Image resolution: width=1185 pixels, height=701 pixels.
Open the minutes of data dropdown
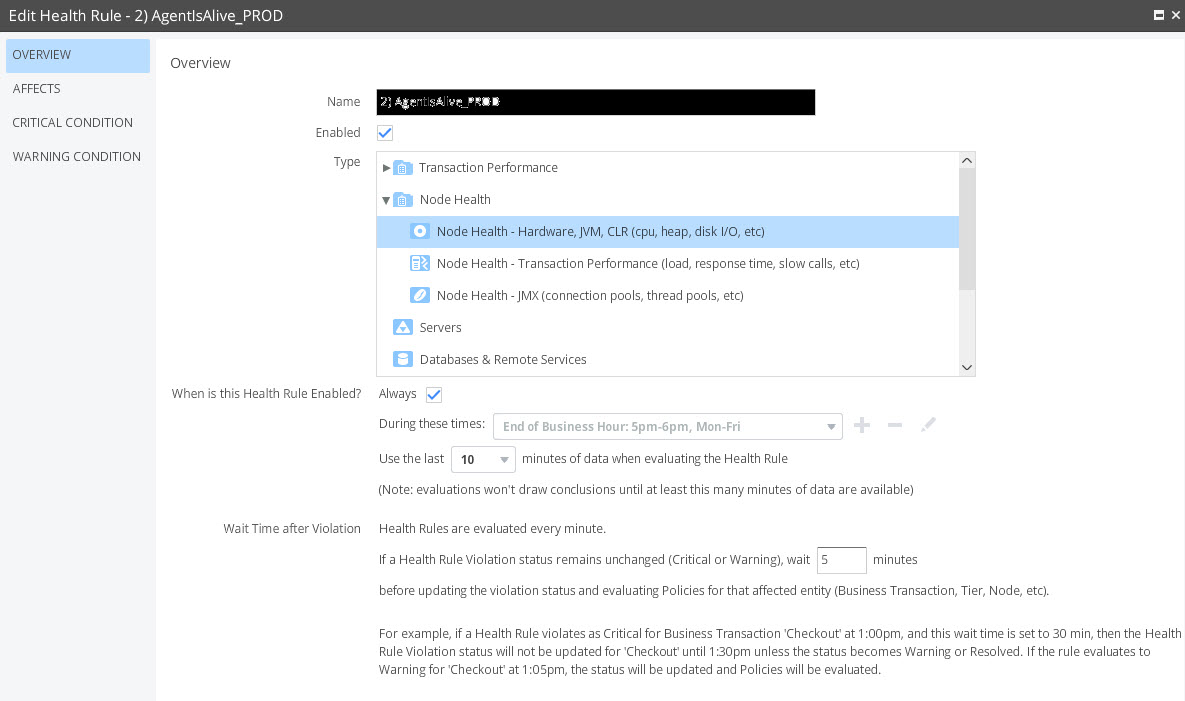tap(484, 460)
